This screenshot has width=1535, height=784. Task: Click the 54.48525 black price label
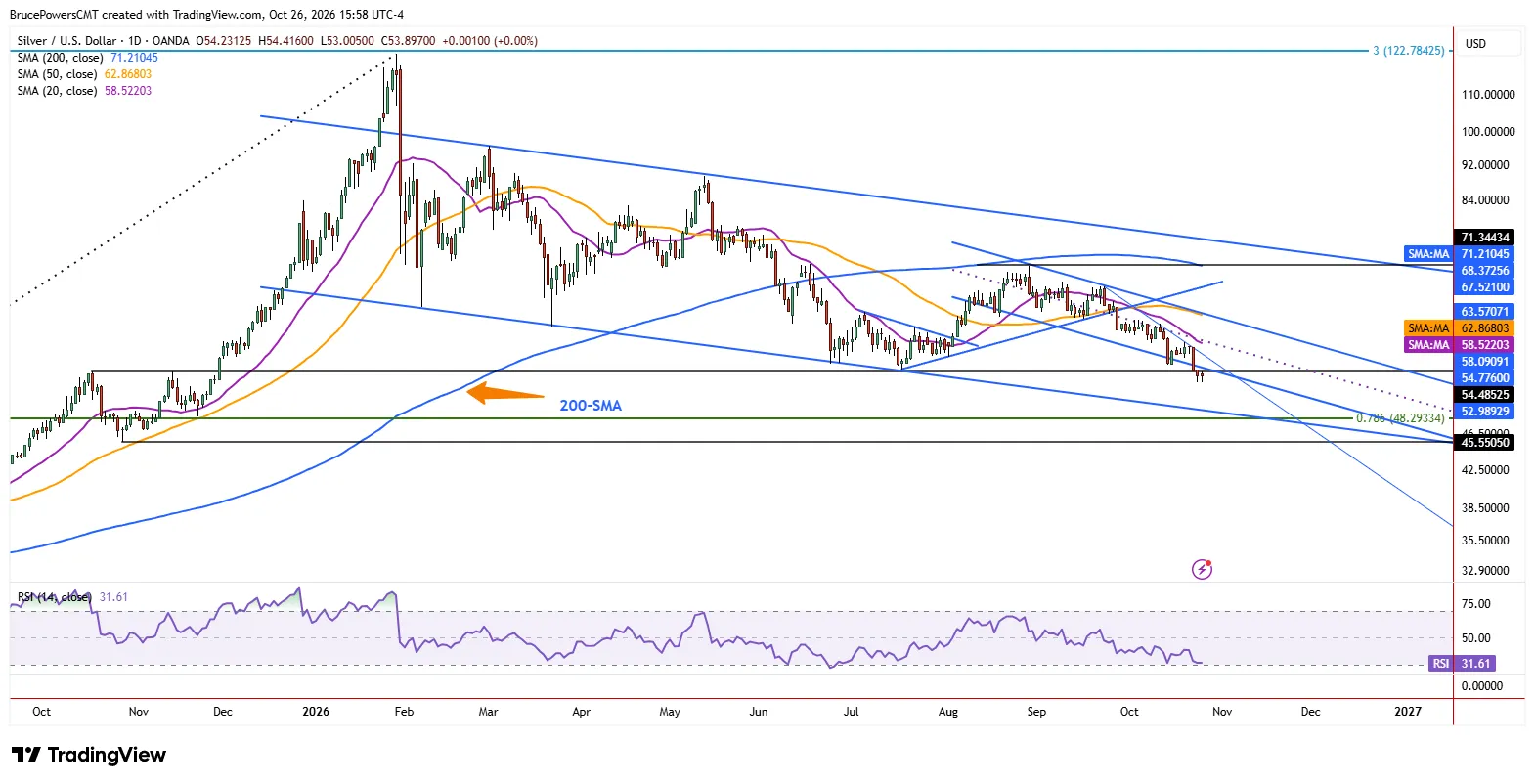[x=1485, y=395]
